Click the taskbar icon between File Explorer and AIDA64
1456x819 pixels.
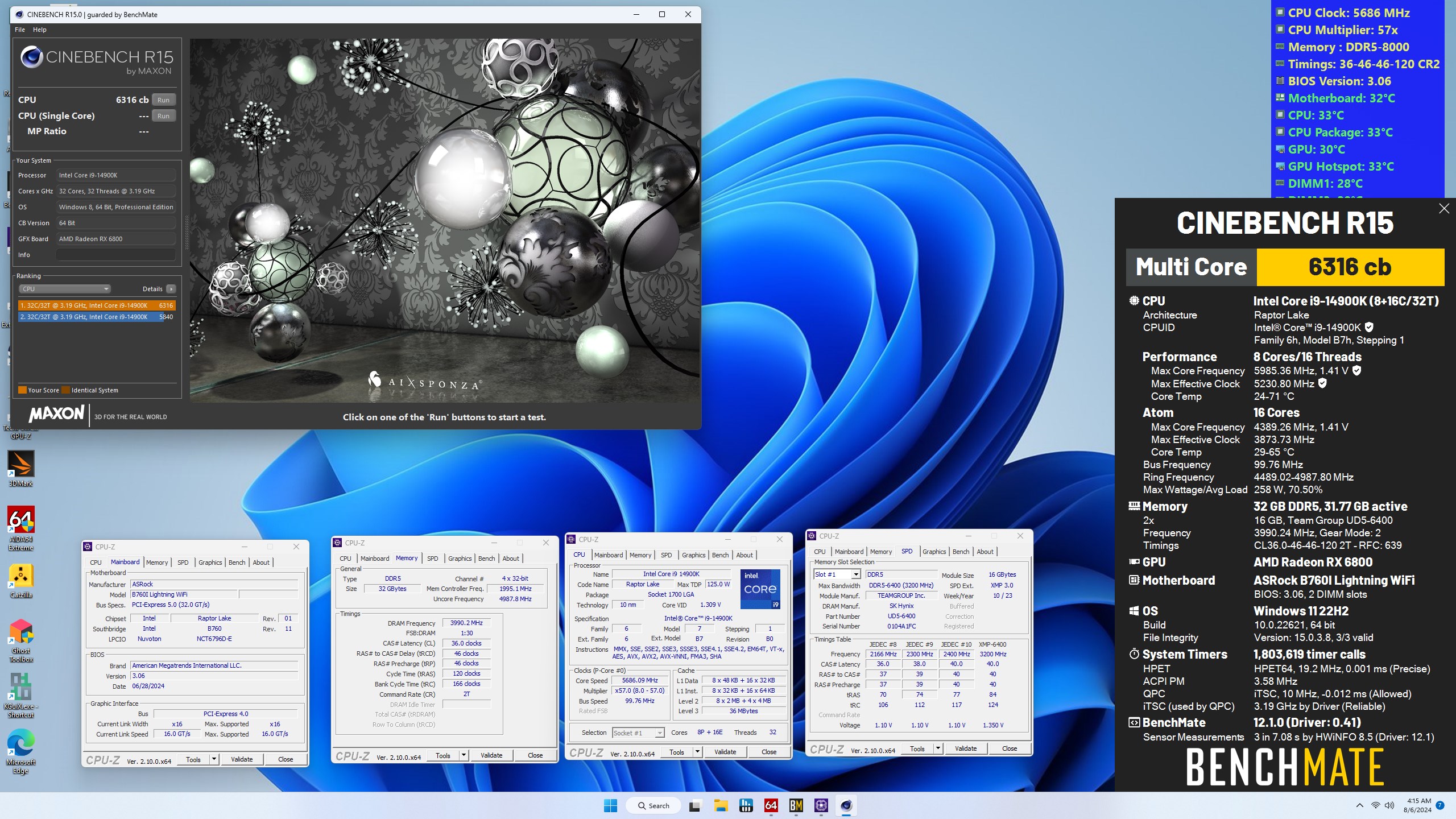tap(746, 805)
